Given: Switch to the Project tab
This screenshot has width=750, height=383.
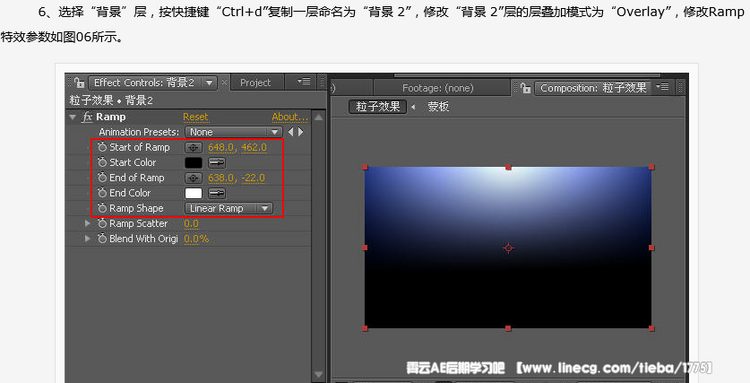Looking at the screenshot, I should (x=255, y=83).
